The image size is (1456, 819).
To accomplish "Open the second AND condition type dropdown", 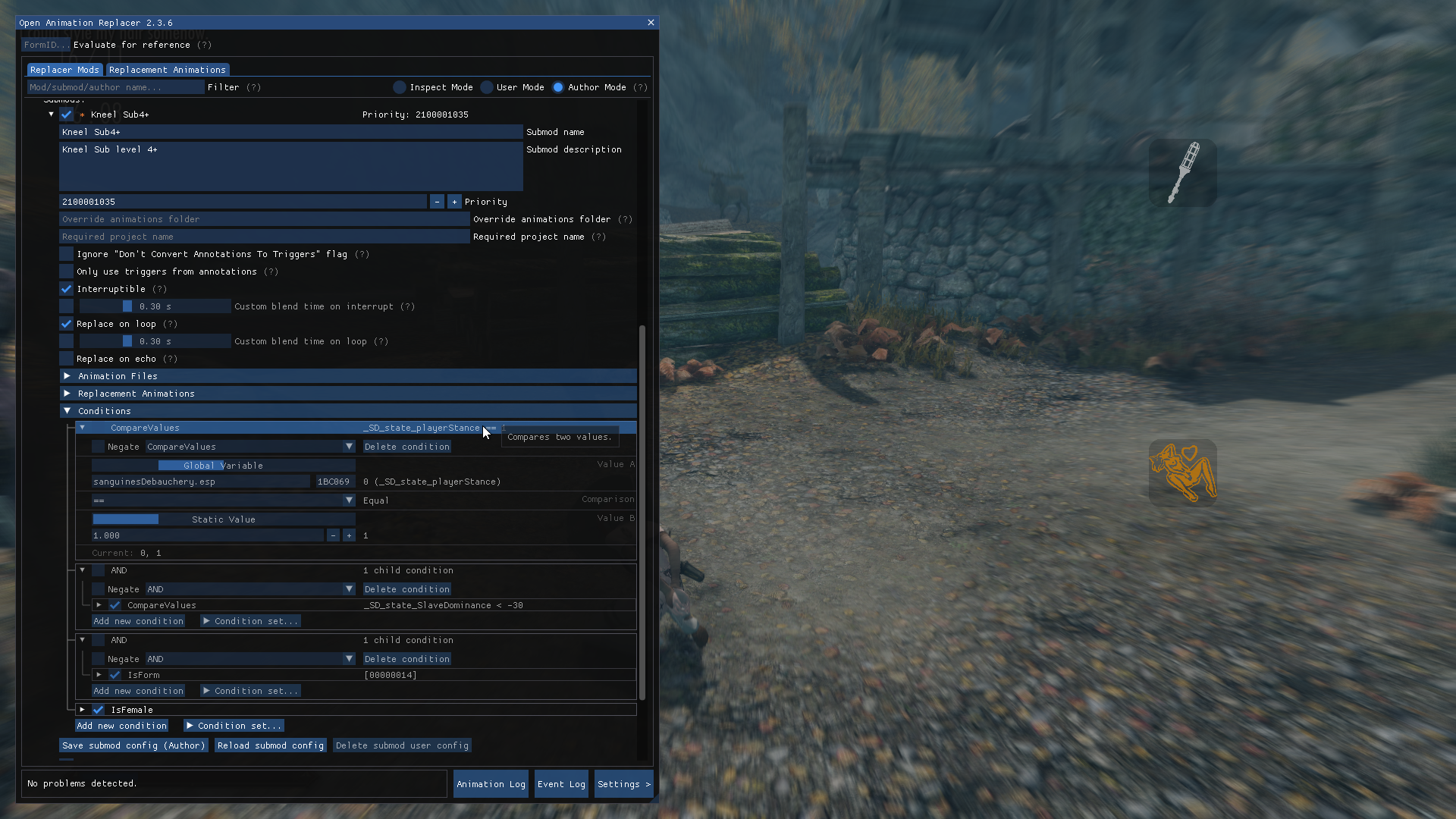I will (x=250, y=659).
